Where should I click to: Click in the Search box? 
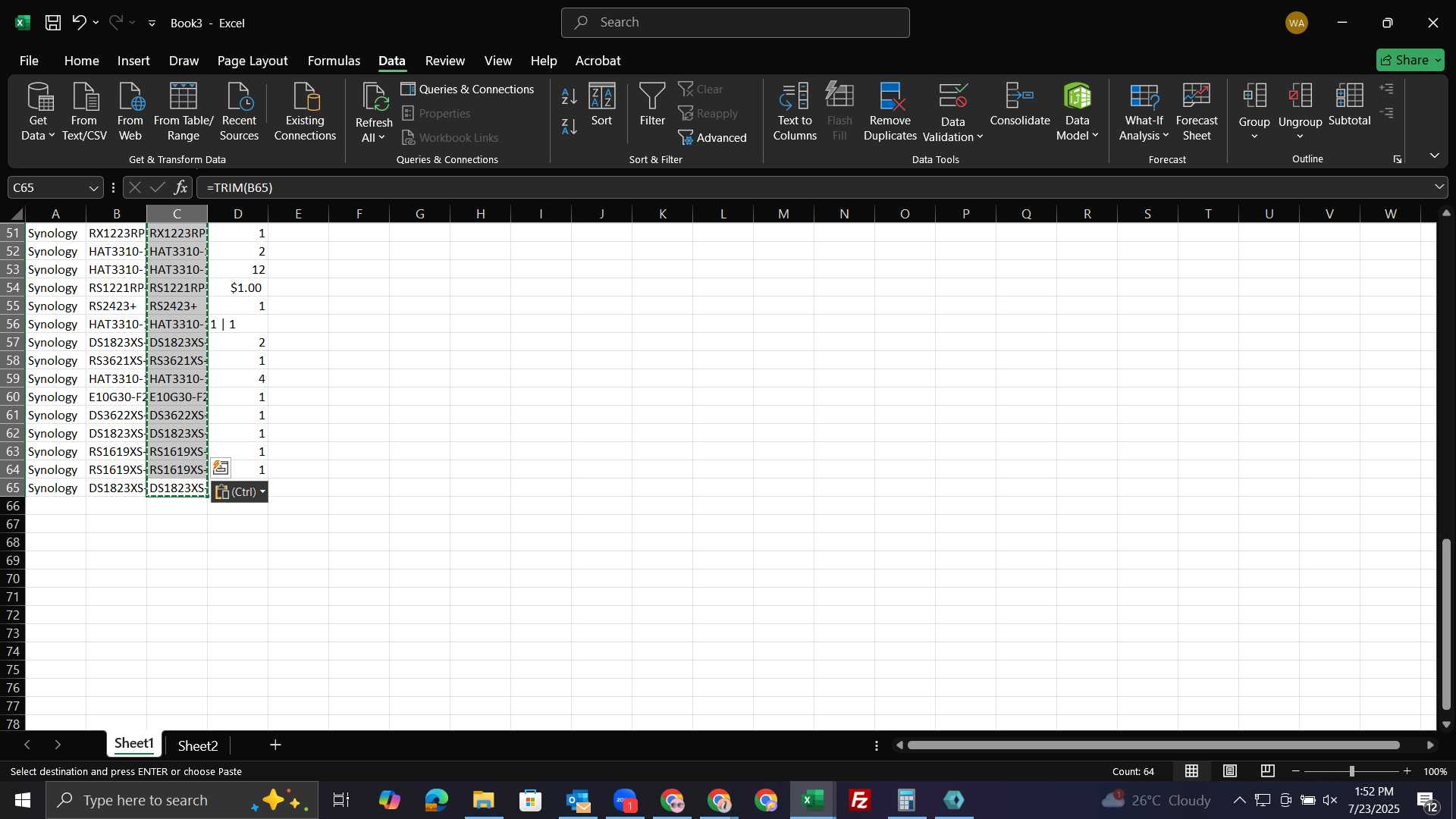coord(735,23)
